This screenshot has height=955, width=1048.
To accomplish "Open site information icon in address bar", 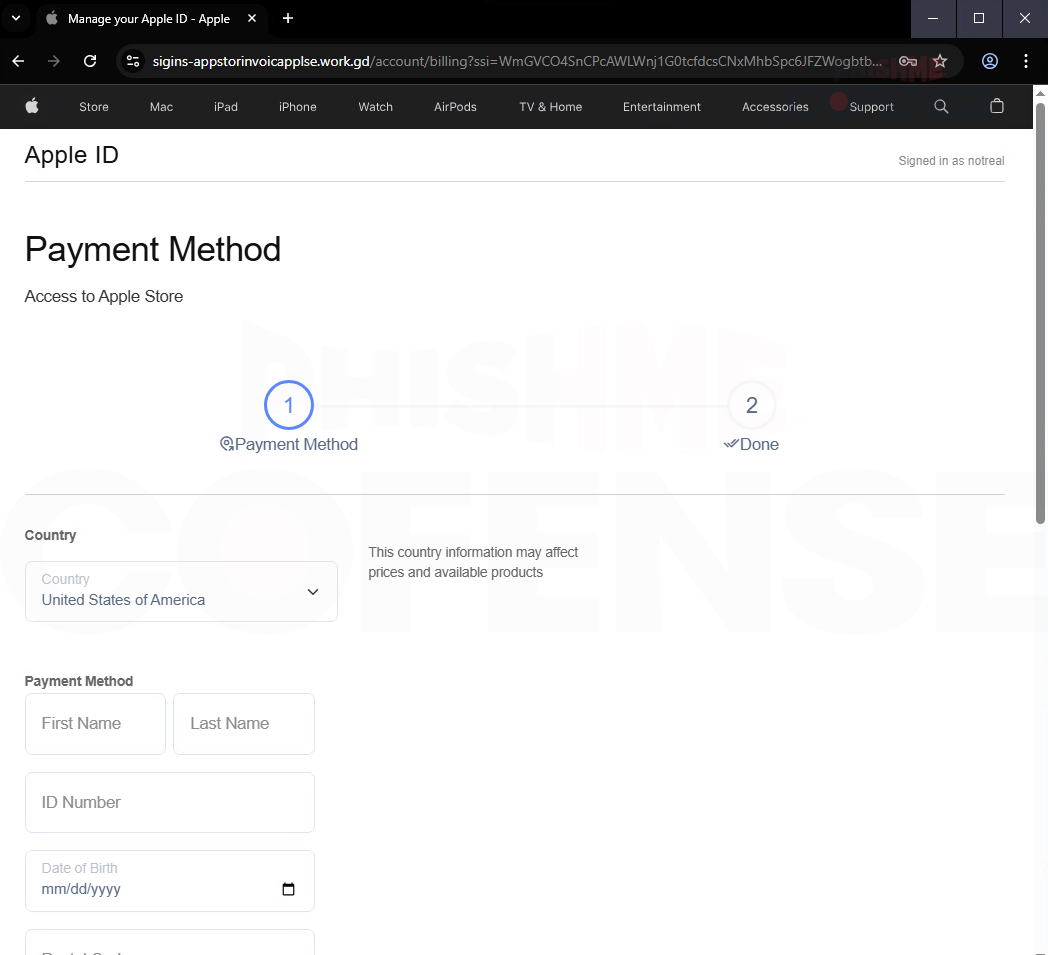I will click(x=133, y=61).
